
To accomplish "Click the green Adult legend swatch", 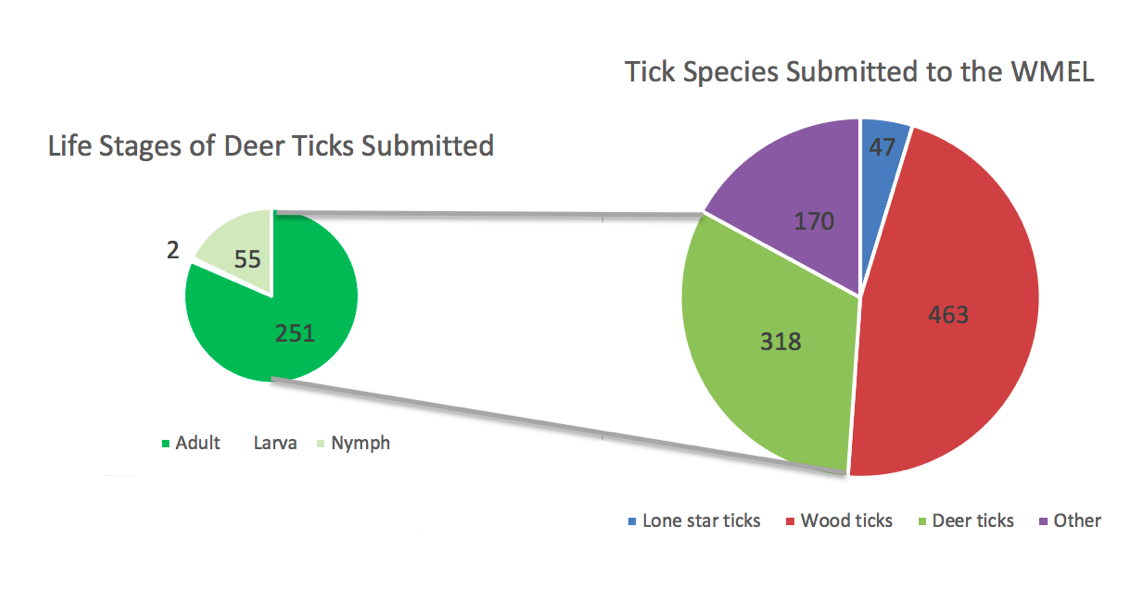I will [x=165, y=444].
